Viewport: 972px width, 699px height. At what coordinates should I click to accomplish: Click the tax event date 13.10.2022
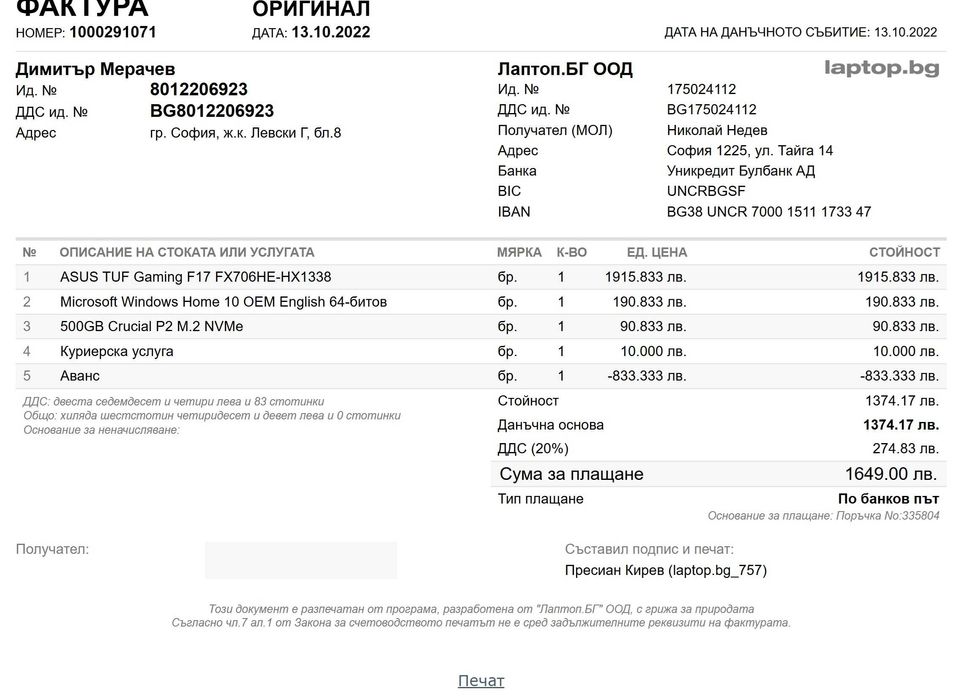tap(906, 32)
